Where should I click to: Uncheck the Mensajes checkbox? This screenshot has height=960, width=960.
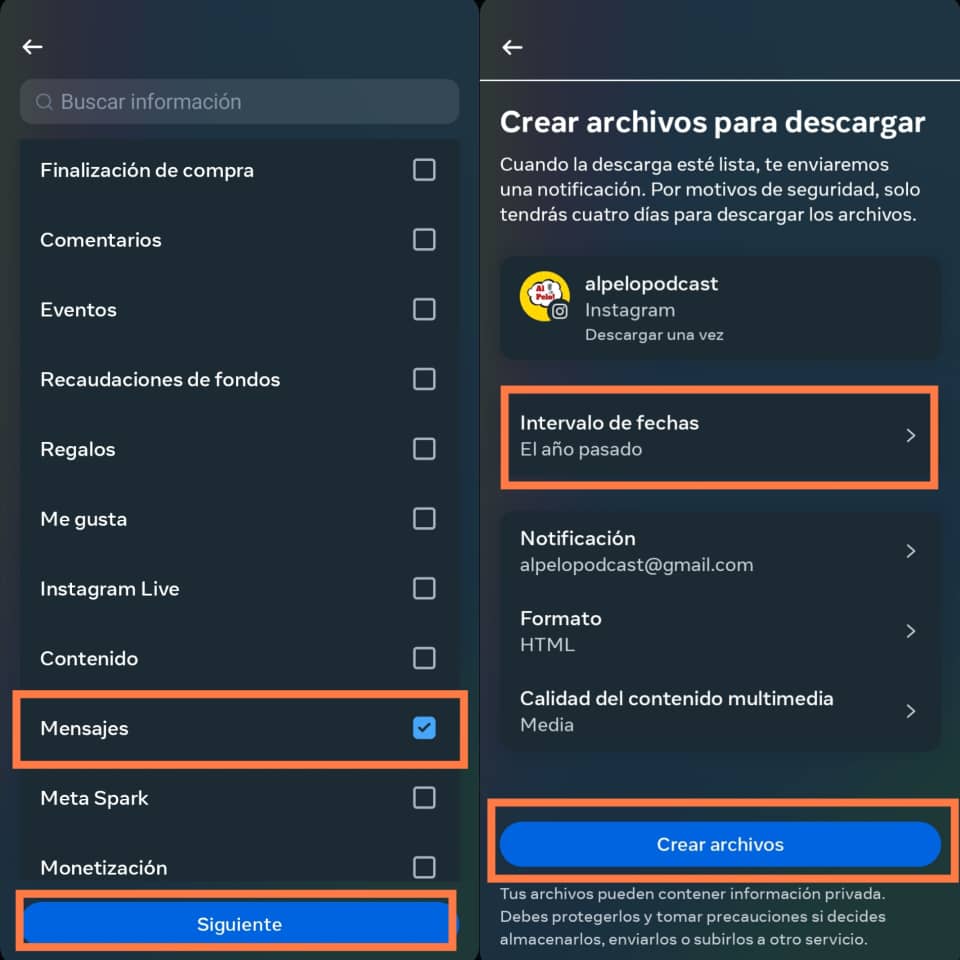coord(424,728)
